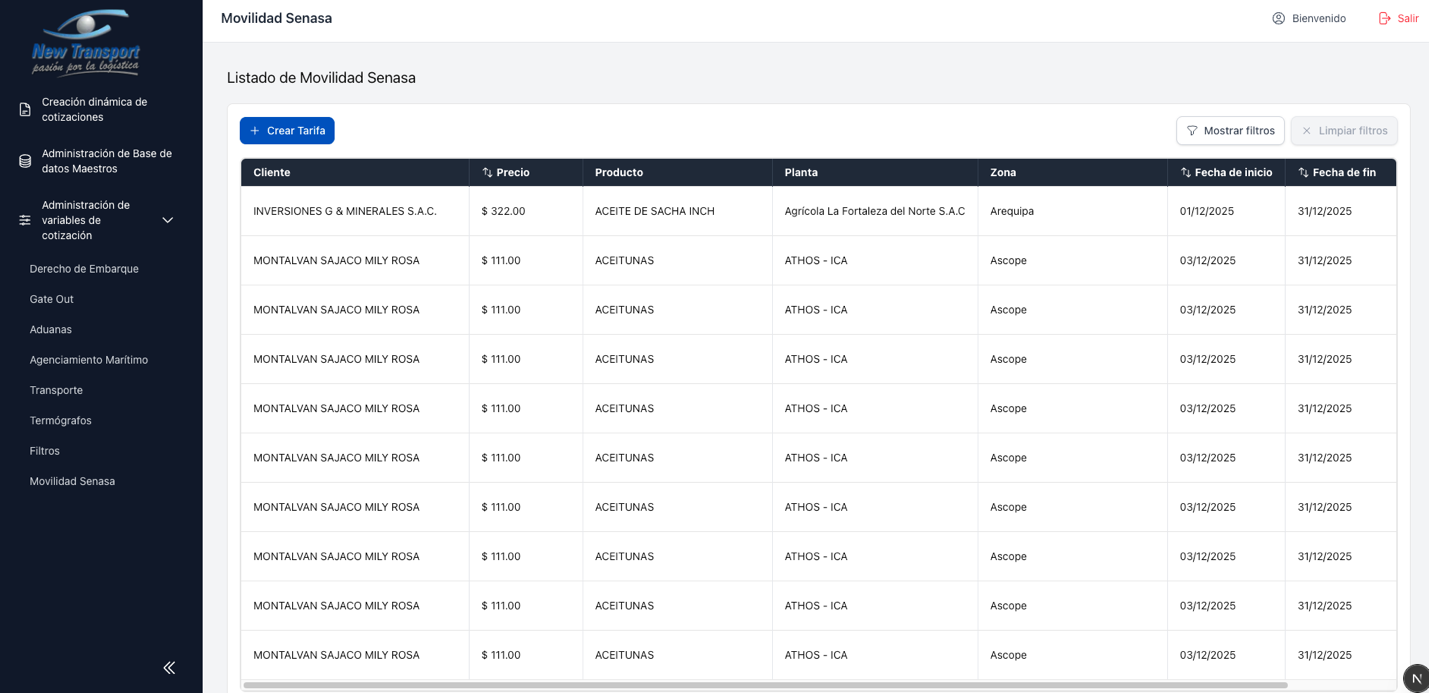This screenshot has width=1429, height=693.
Task: Go to Agenciamiento Marítimo section
Action: tap(88, 360)
